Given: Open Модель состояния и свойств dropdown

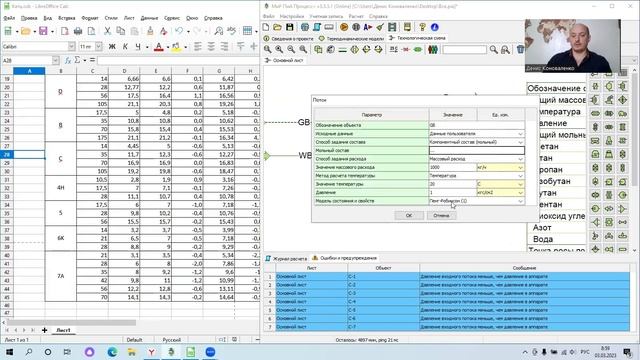Looking at the screenshot, I should coord(520,201).
